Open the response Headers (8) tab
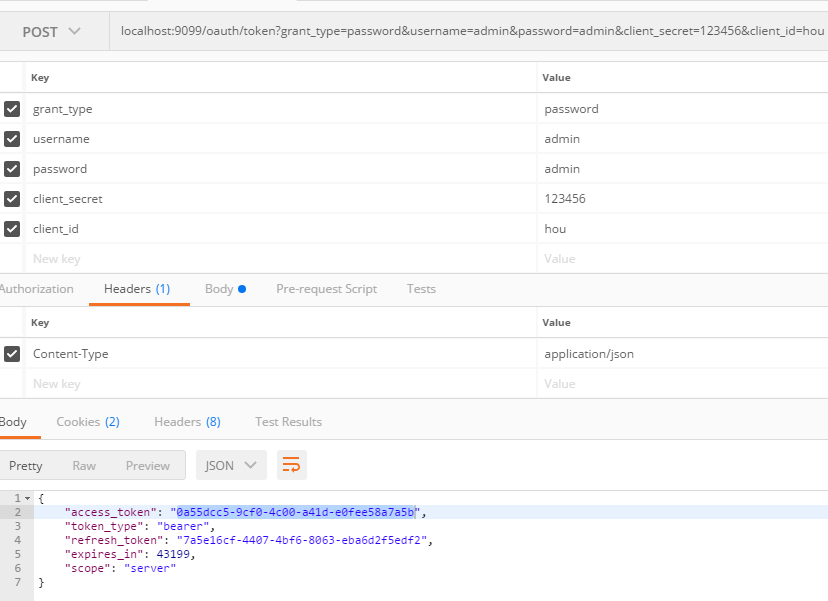Screen dimensions: 828x601 187,421
